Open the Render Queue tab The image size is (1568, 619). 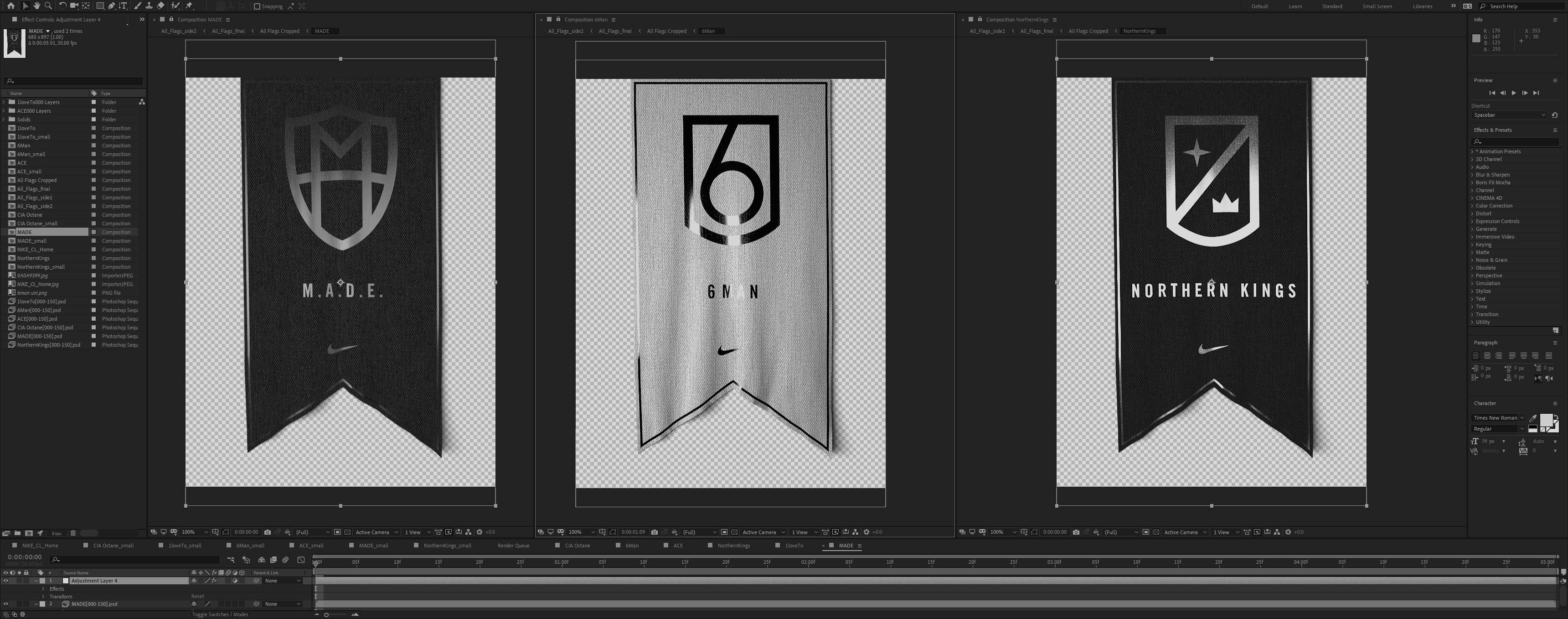point(513,545)
